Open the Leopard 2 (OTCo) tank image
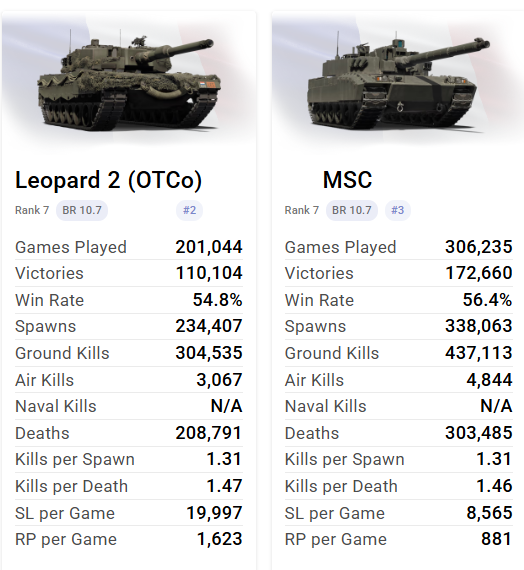The width and height of the screenshot is (524, 570). coord(129,81)
